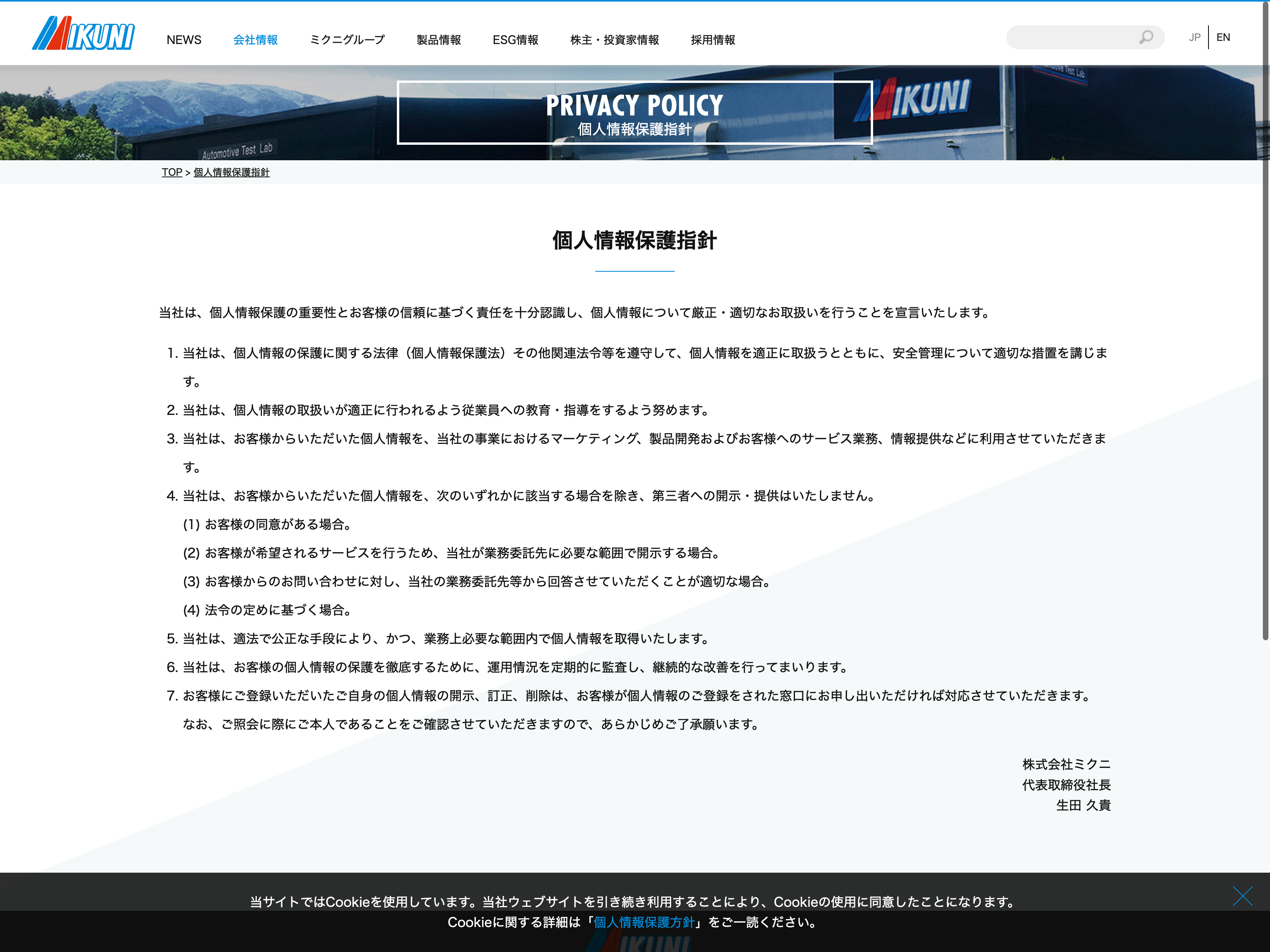The width and height of the screenshot is (1270, 952).
Task: Open the 会社情報 menu
Action: point(256,40)
